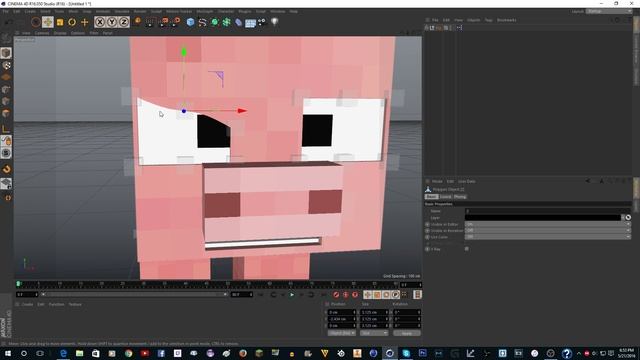Open the green array modeling flyout
The image size is (640, 360).
(x=227, y=22)
